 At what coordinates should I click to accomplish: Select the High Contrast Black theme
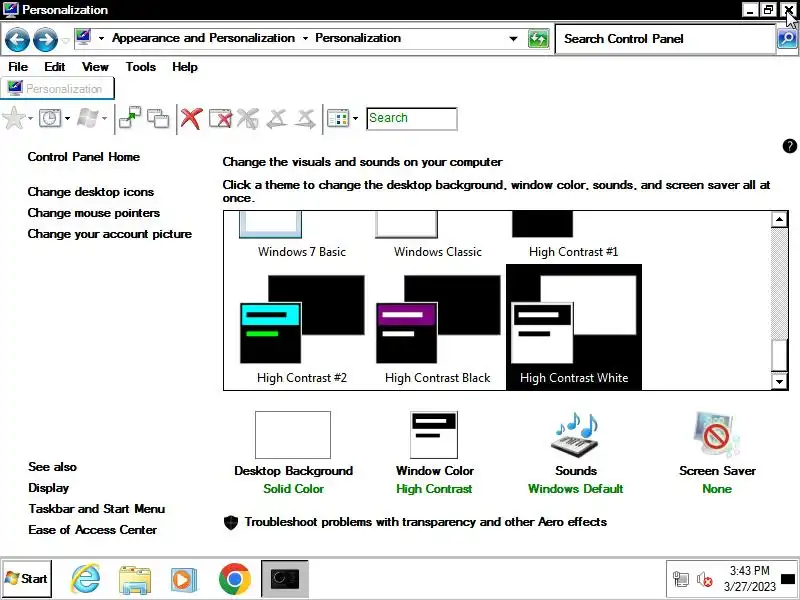pyautogui.click(x=438, y=328)
